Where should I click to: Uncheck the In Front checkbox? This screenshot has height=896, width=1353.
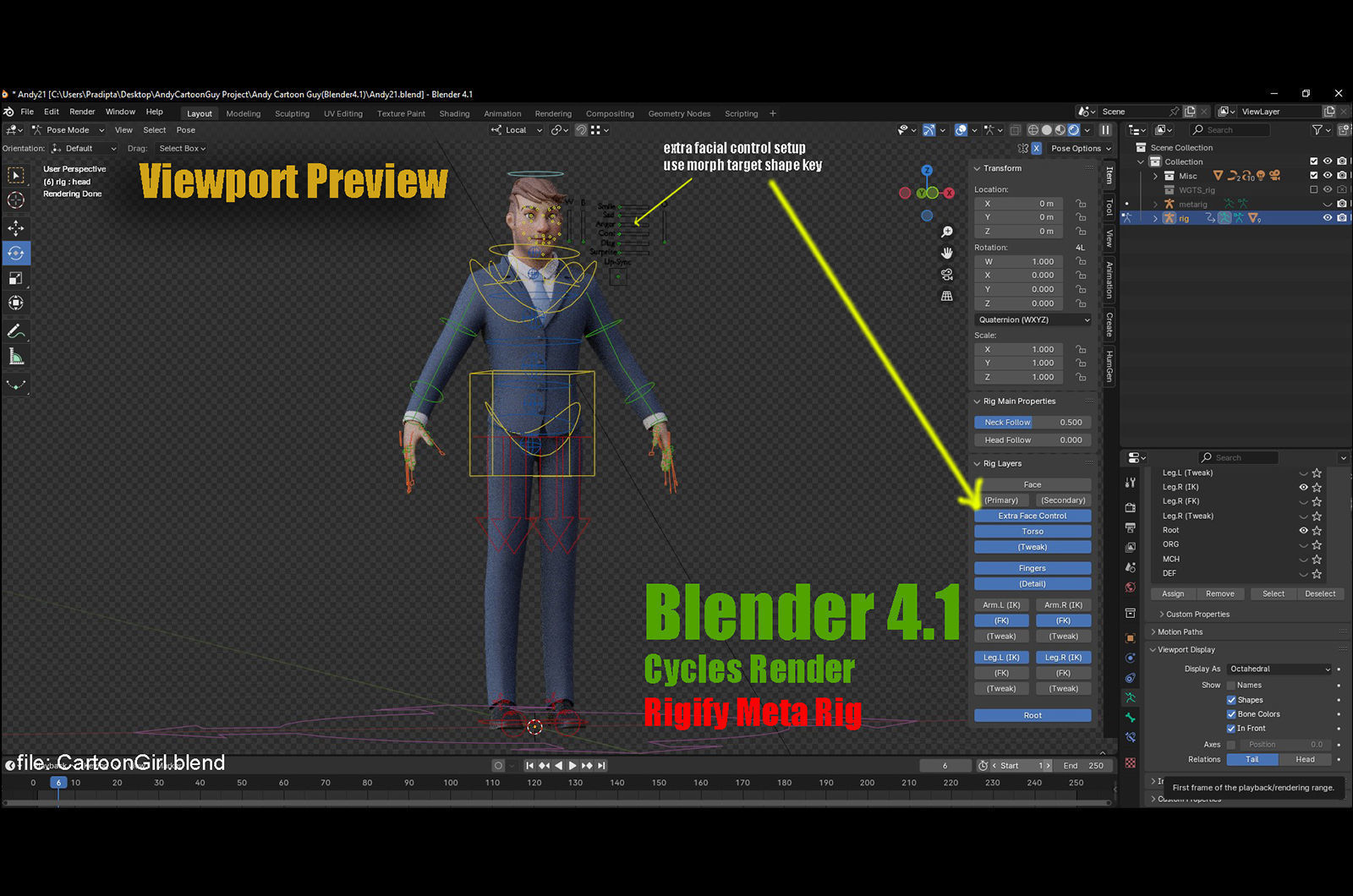tap(1231, 729)
